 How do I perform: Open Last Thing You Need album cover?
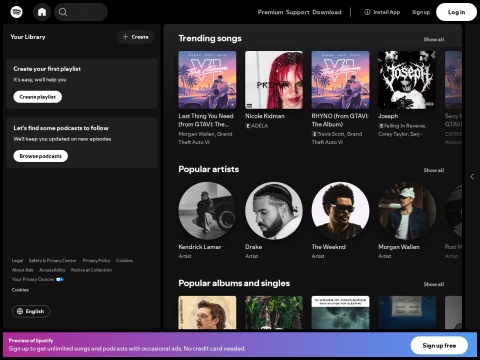(207, 80)
